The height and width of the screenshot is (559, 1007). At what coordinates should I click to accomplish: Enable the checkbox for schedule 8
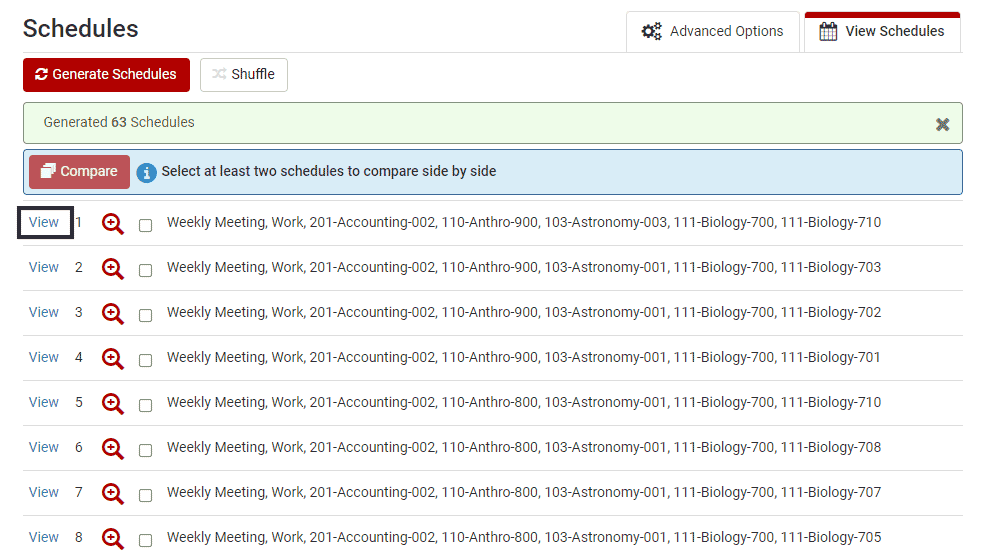click(146, 540)
